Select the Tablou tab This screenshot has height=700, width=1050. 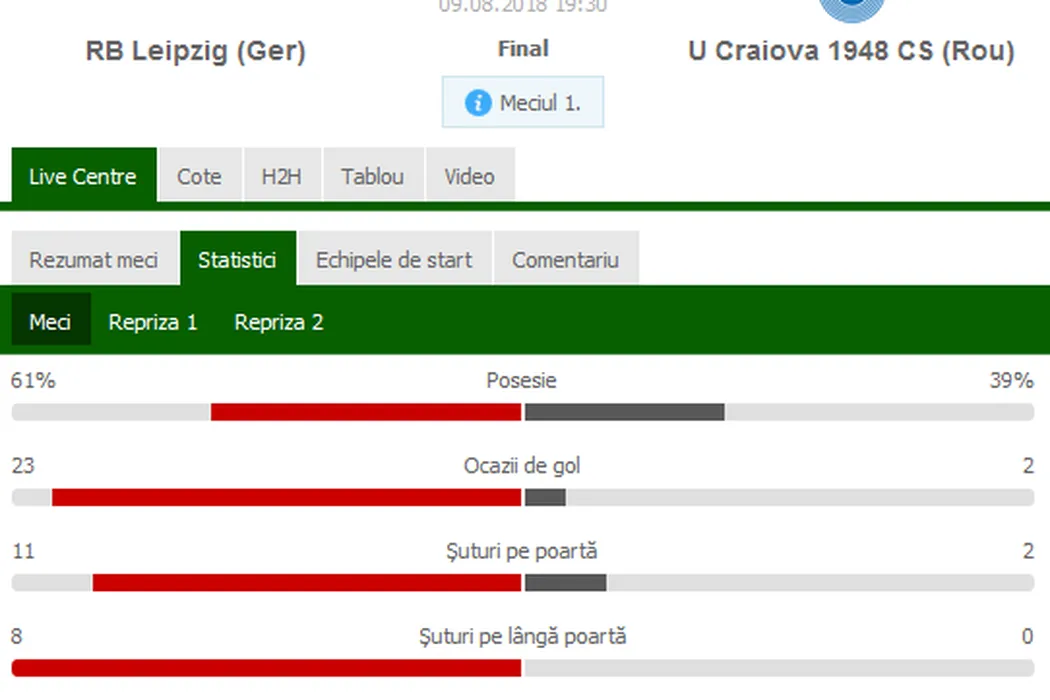(x=372, y=176)
